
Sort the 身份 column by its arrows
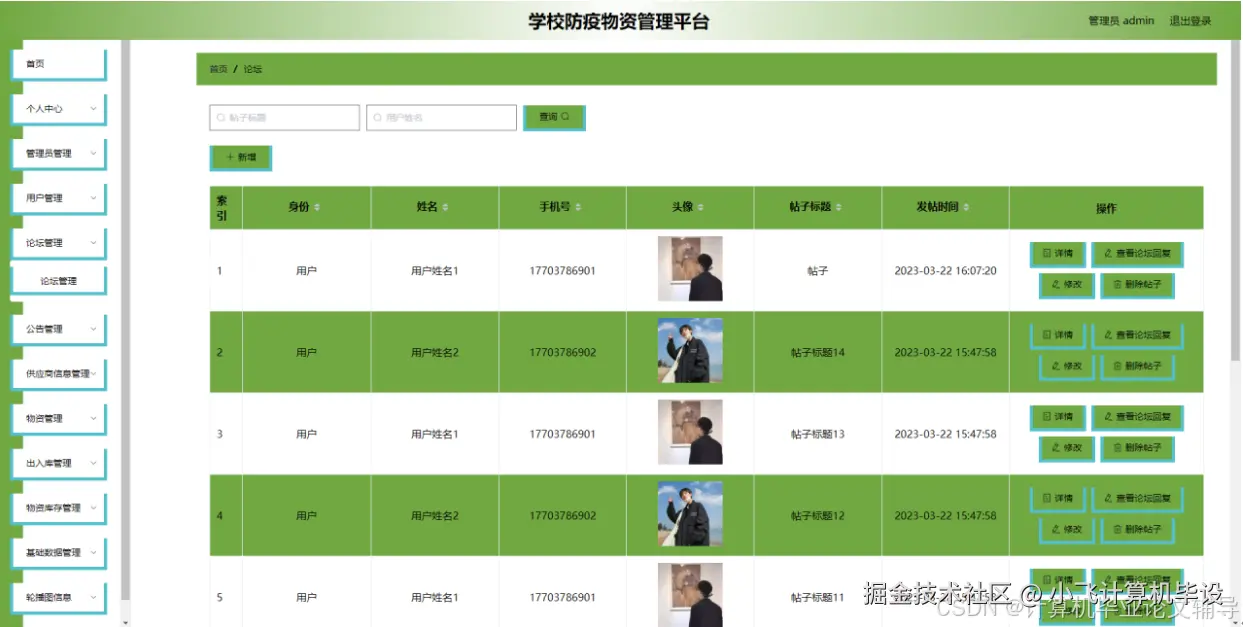click(317, 207)
